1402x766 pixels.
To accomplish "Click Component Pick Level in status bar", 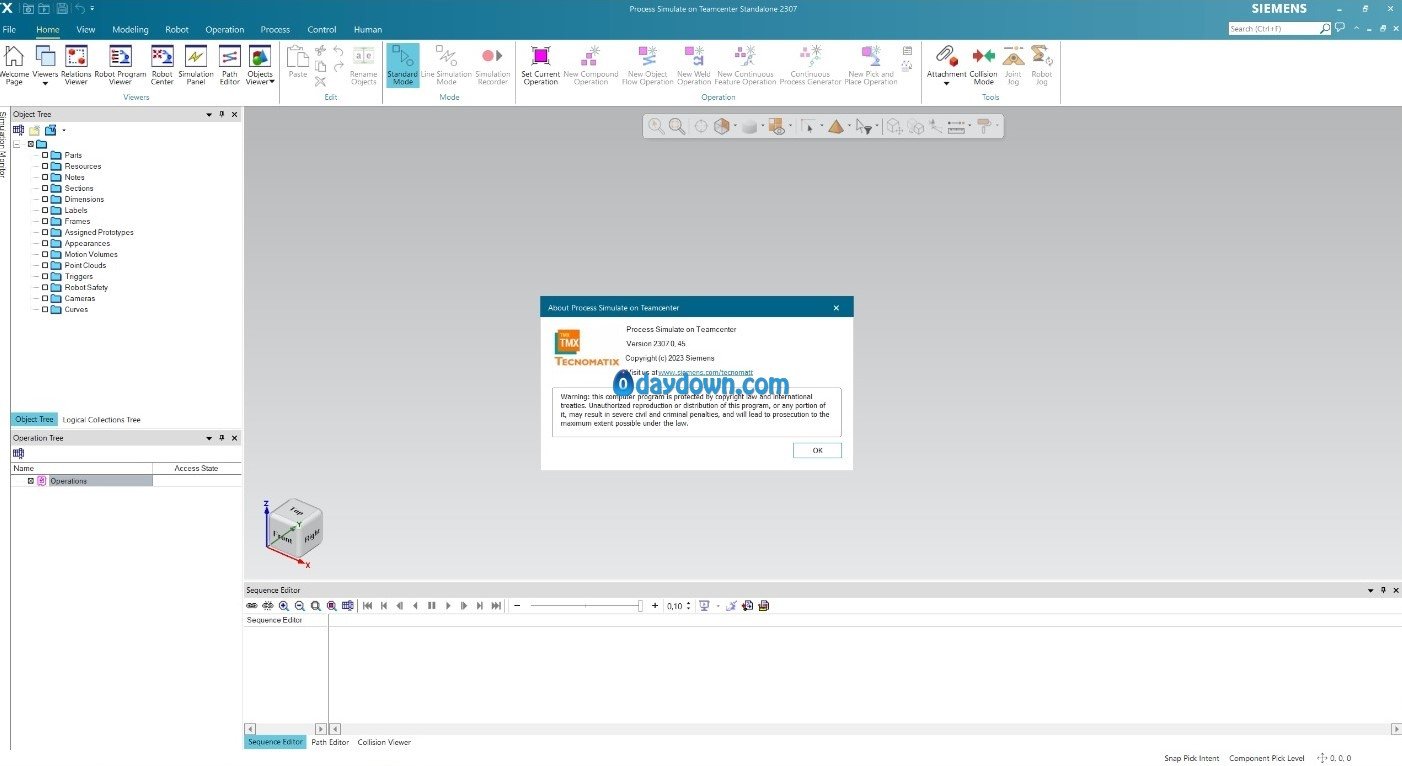I will pyautogui.click(x=1267, y=758).
